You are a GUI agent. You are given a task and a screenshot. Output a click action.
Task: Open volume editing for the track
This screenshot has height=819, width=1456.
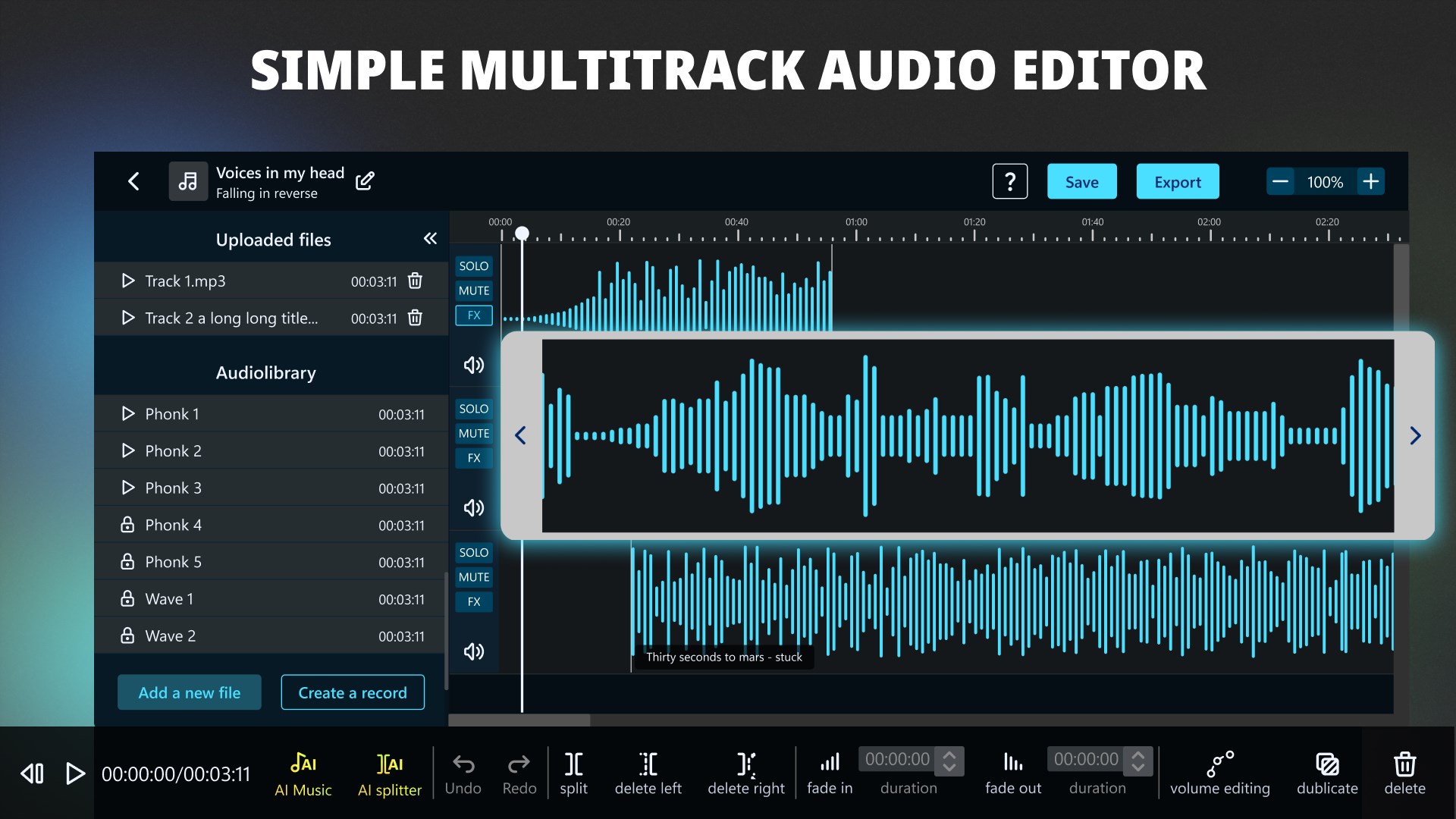(1219, 772)
